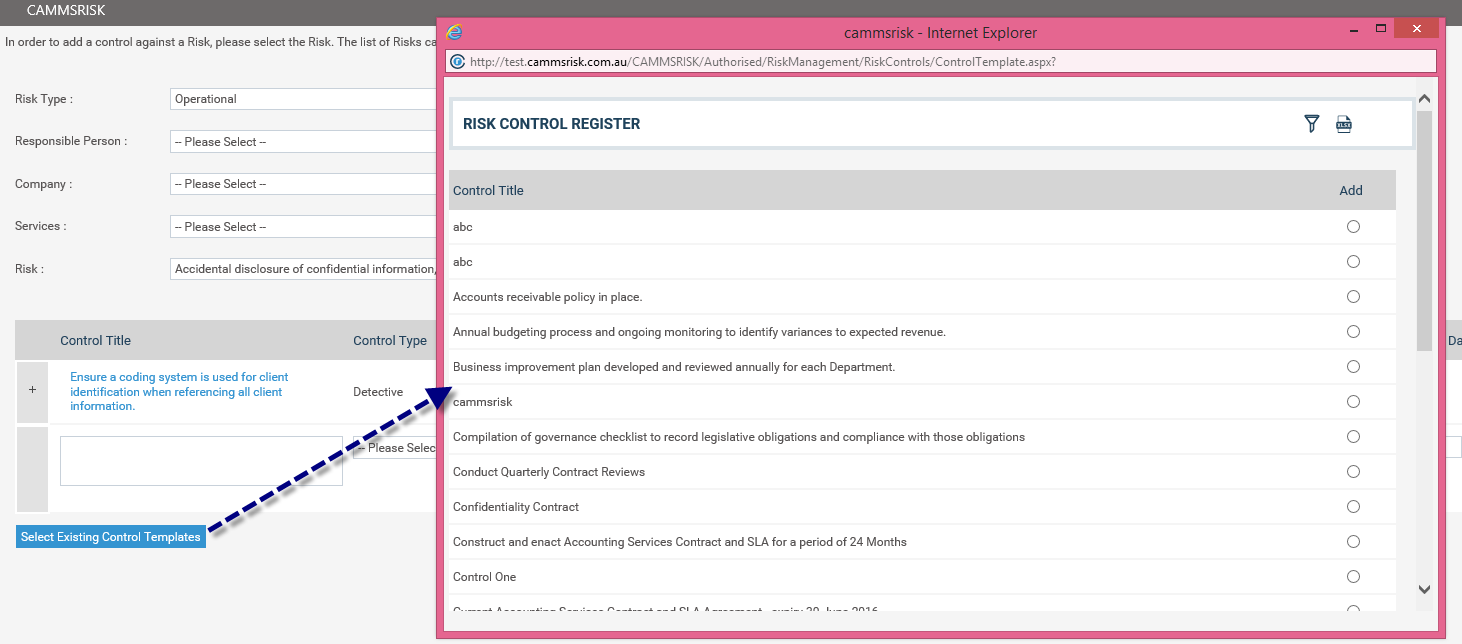Click the new Control Title text box
1462x644 pixels.
click(201, 461)
